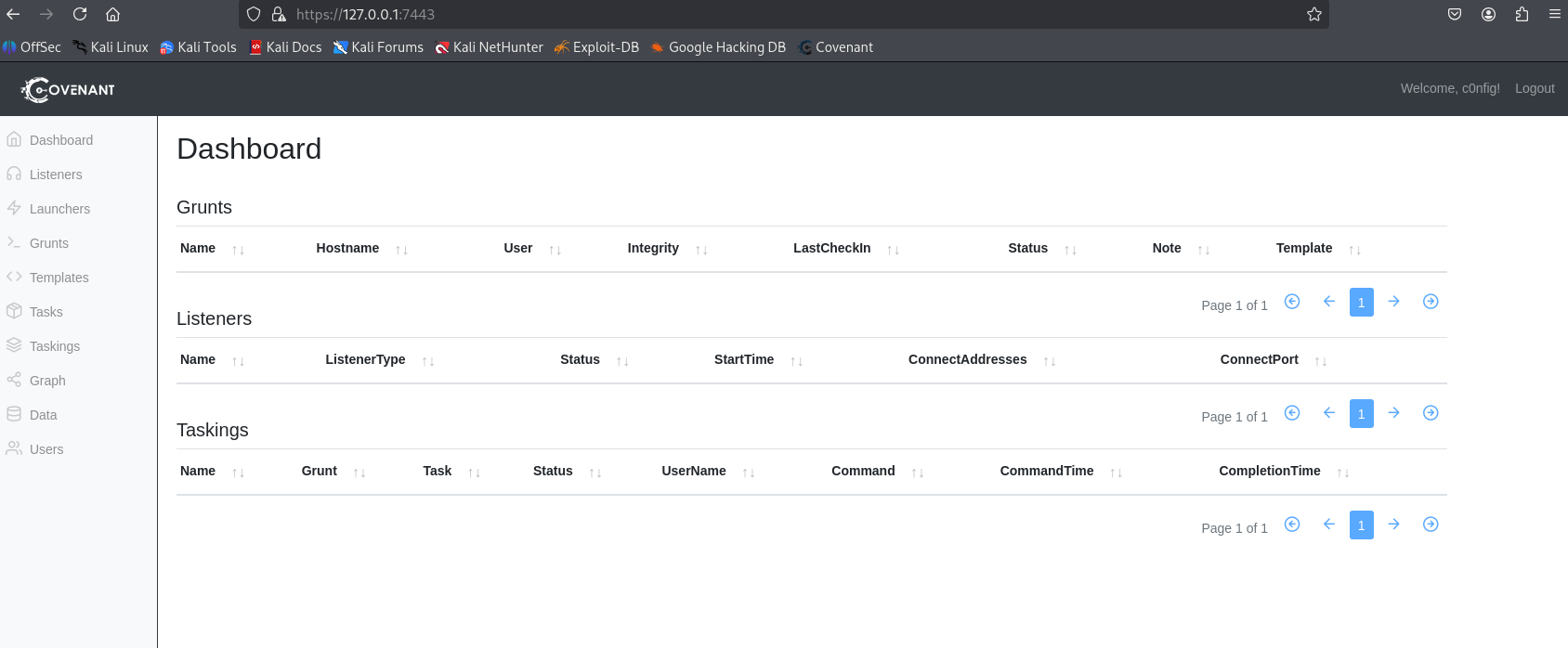Image resolution: width=1568 pixels, height=648 pixels.
Task: Go to Grunts sidebar page
Action: click(48, 243)
